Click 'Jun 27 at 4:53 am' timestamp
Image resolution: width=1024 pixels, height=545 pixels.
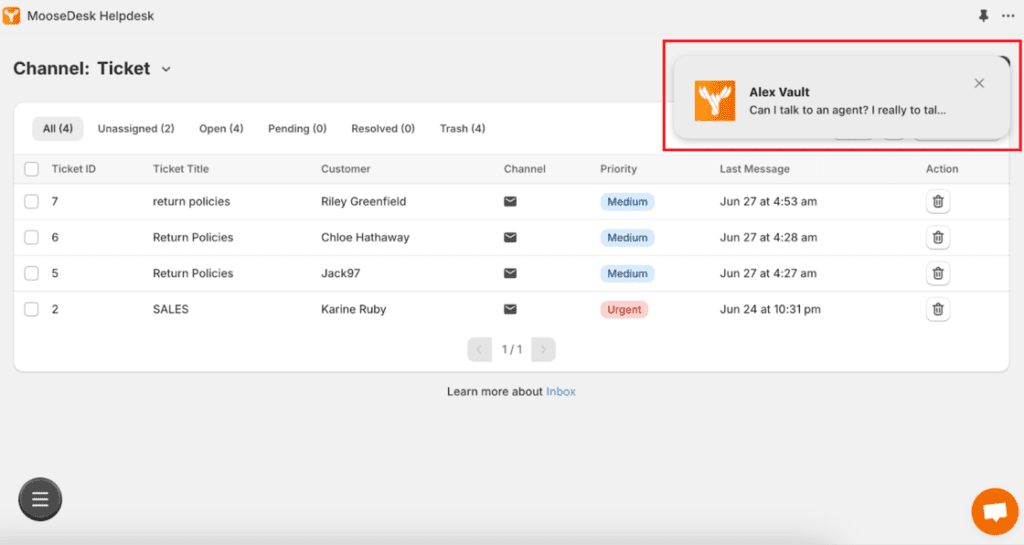(x=768, y=202)
